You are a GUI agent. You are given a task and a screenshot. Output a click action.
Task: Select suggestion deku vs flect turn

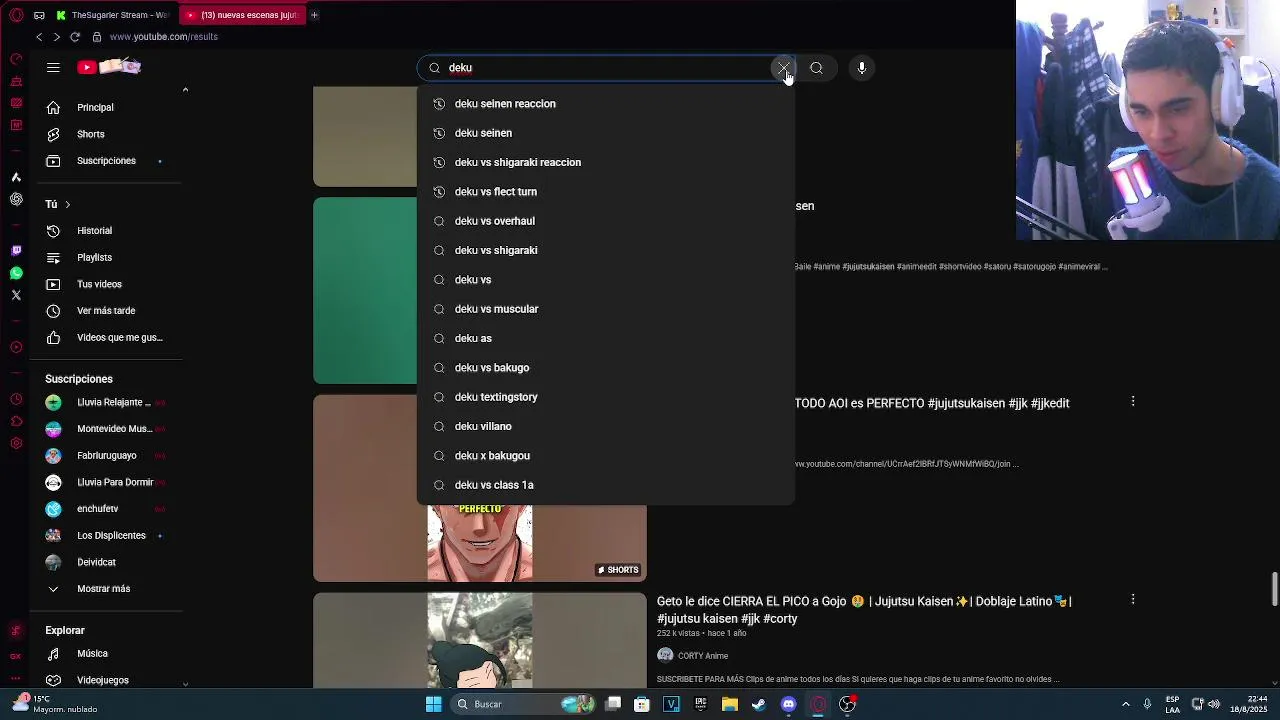606,192
